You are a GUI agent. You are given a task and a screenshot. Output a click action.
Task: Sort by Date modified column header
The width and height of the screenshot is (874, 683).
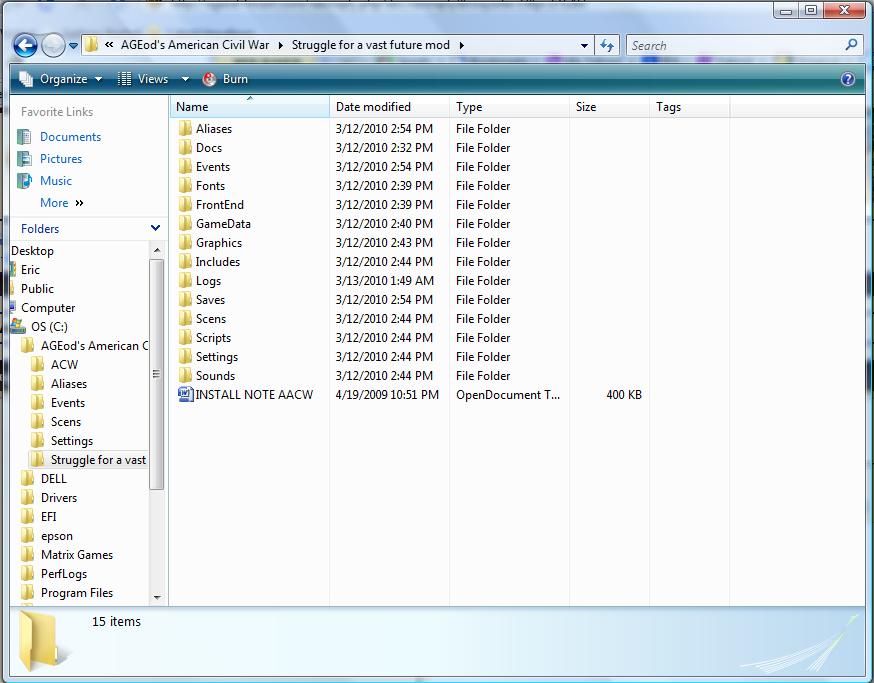373,107
